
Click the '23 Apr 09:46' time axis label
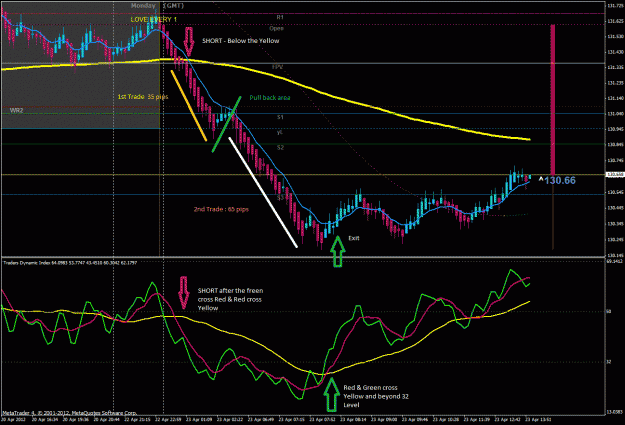tap(415, 420)
